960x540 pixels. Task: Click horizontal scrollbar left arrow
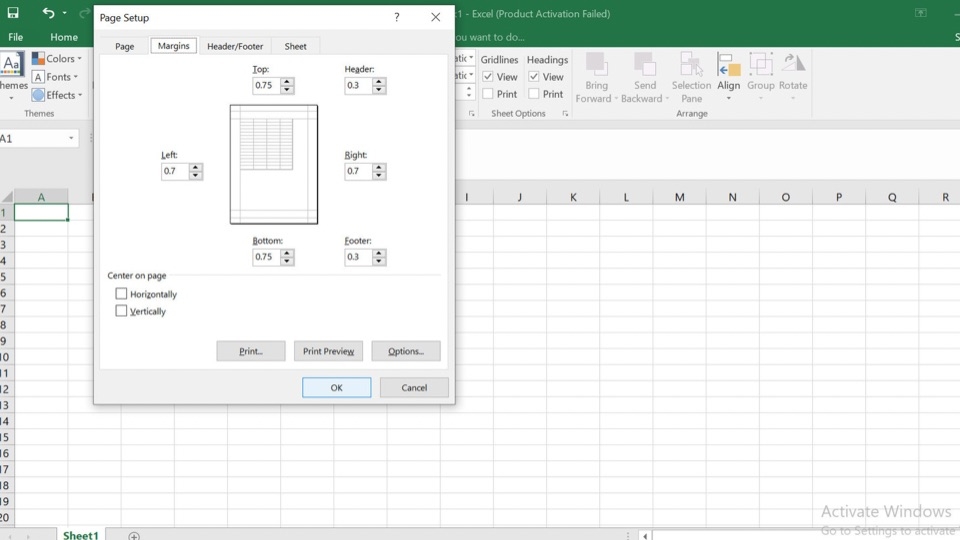[x=645, y=536]
